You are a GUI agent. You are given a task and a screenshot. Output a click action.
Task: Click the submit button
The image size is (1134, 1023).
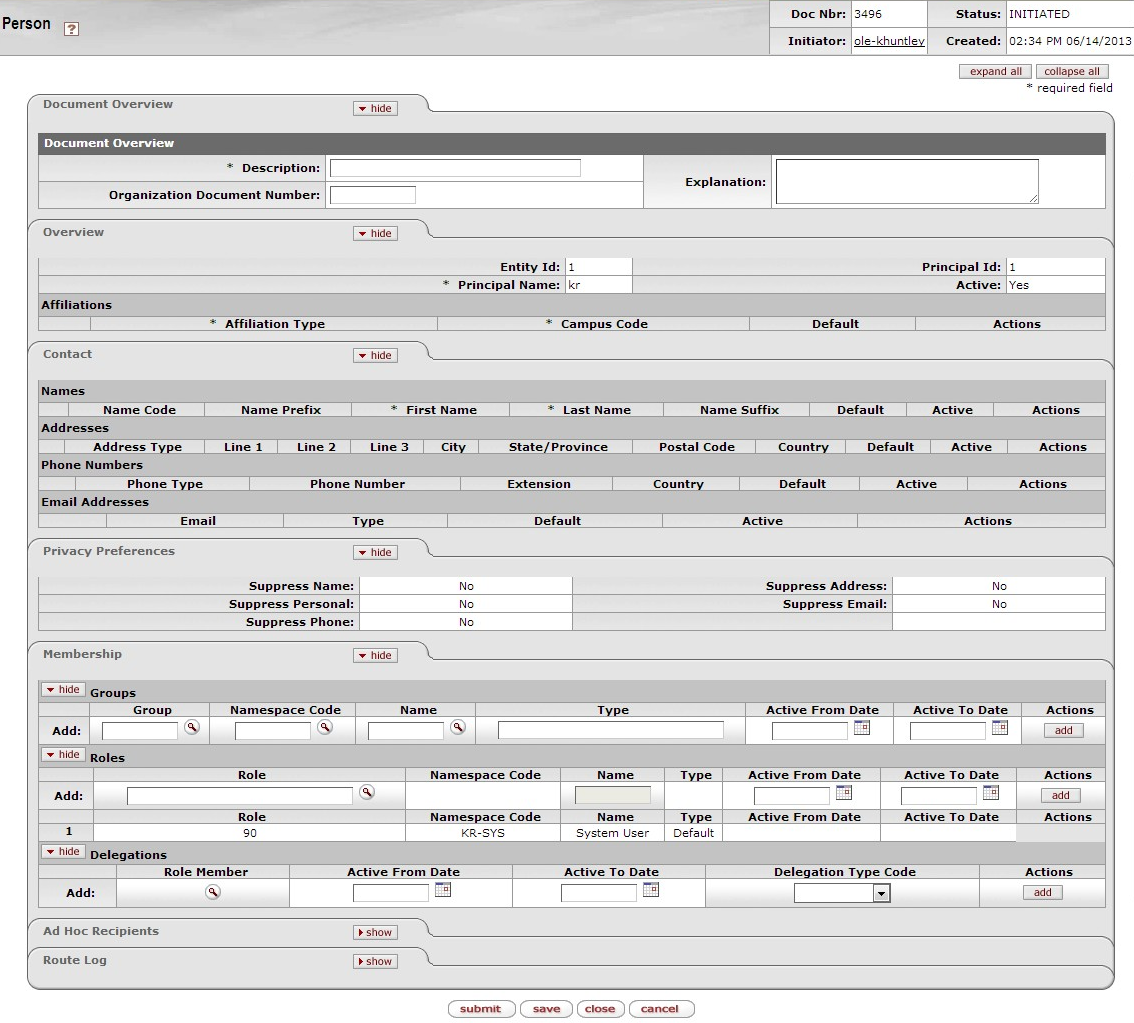[x=481, y=1009]
